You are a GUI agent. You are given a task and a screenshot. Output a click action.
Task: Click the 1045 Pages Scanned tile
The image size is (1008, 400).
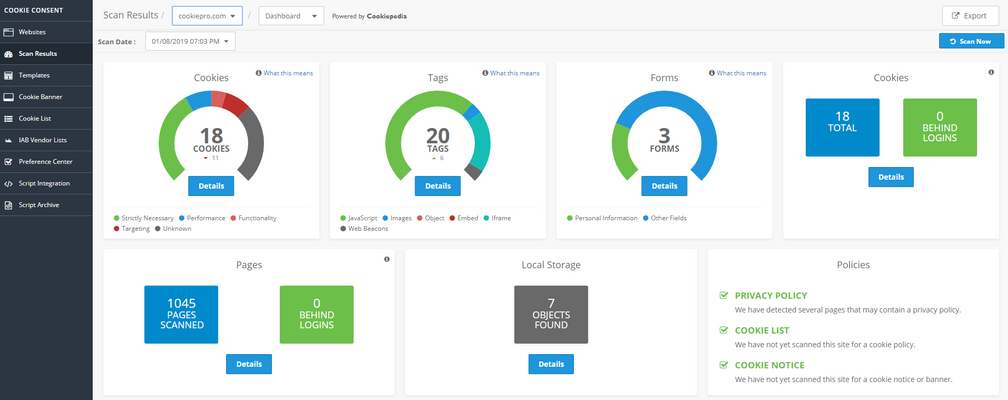[181, 314]
